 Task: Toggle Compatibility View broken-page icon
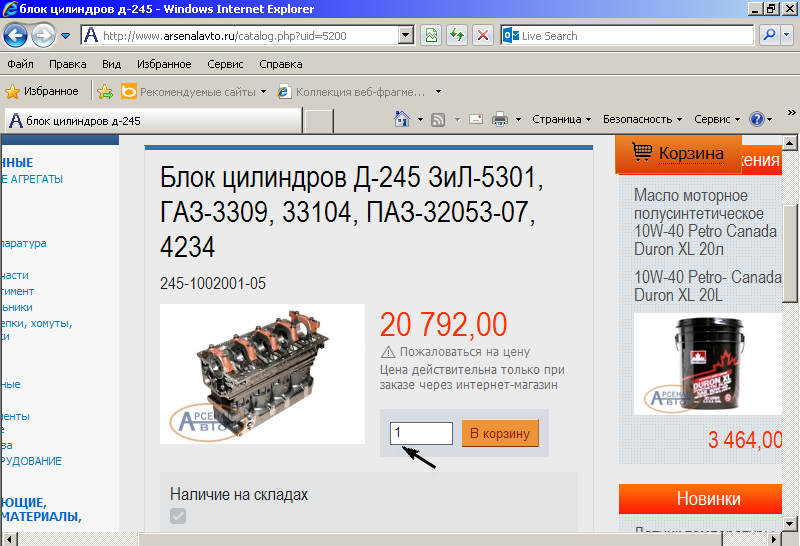pos(431,36)
